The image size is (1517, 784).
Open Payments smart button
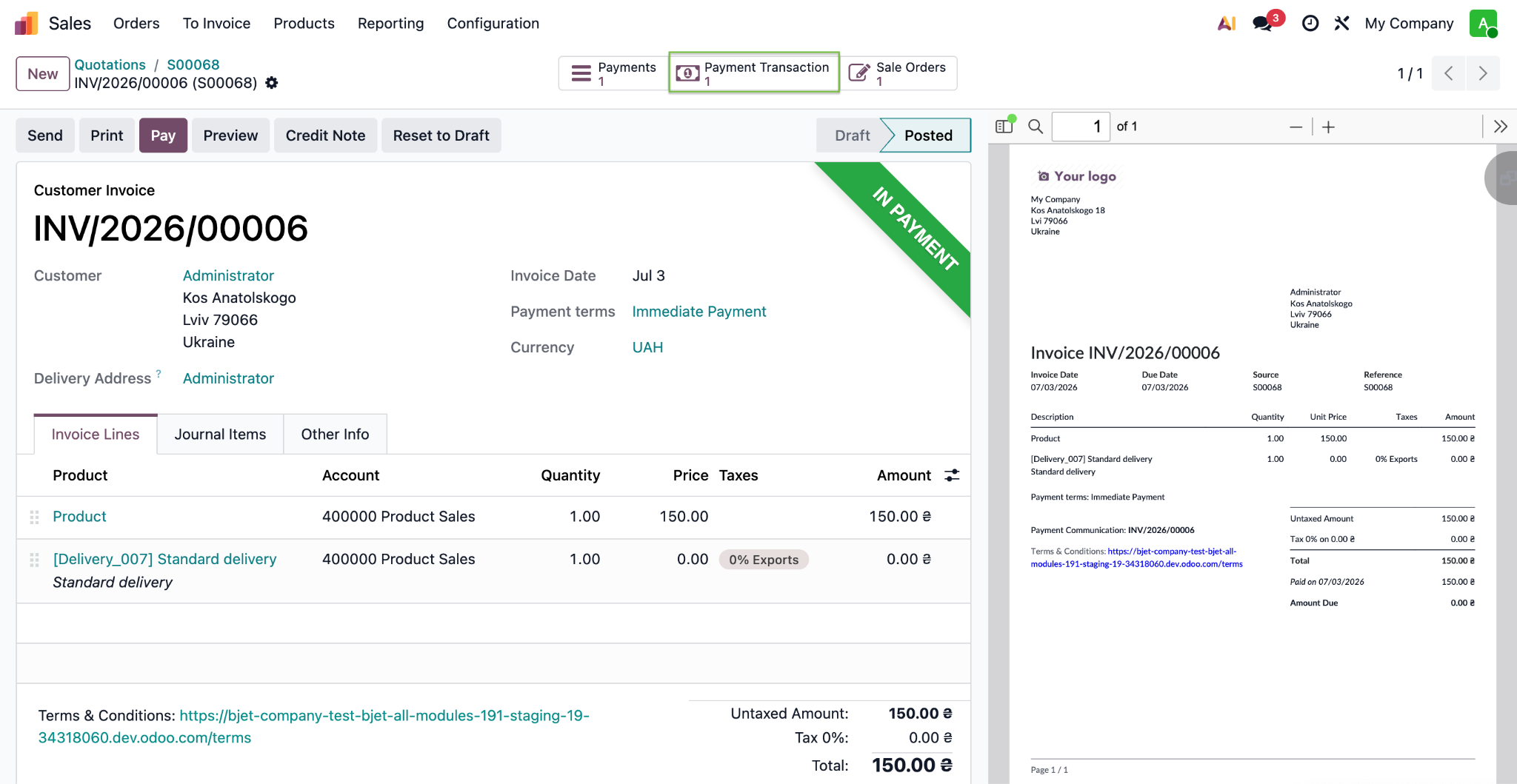click(613, 73)
